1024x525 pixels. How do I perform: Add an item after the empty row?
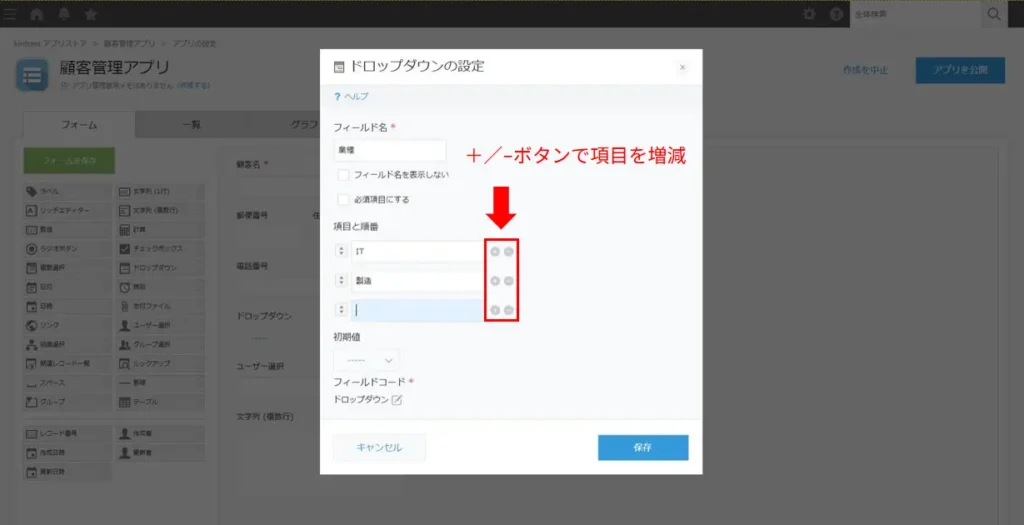[495, 310]
